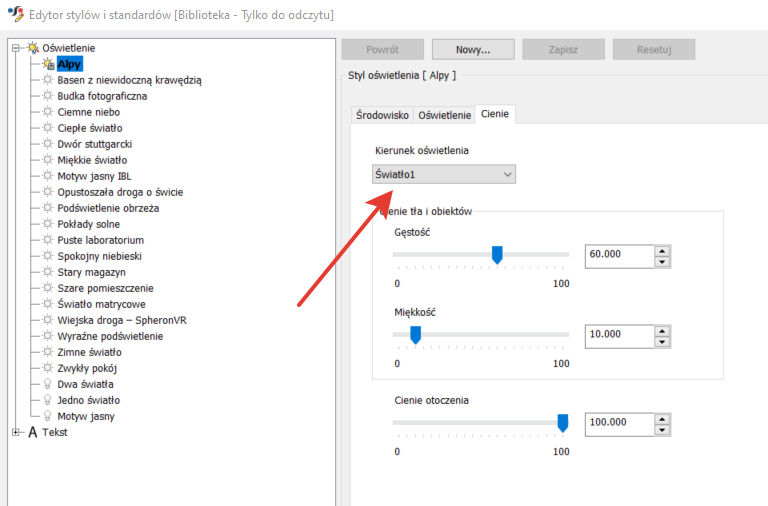Image resolution: width=768 pixels, height=506 pixels.
Task: Click the light icon beside Ciepłe światło
Action: (x=48, y=128)
